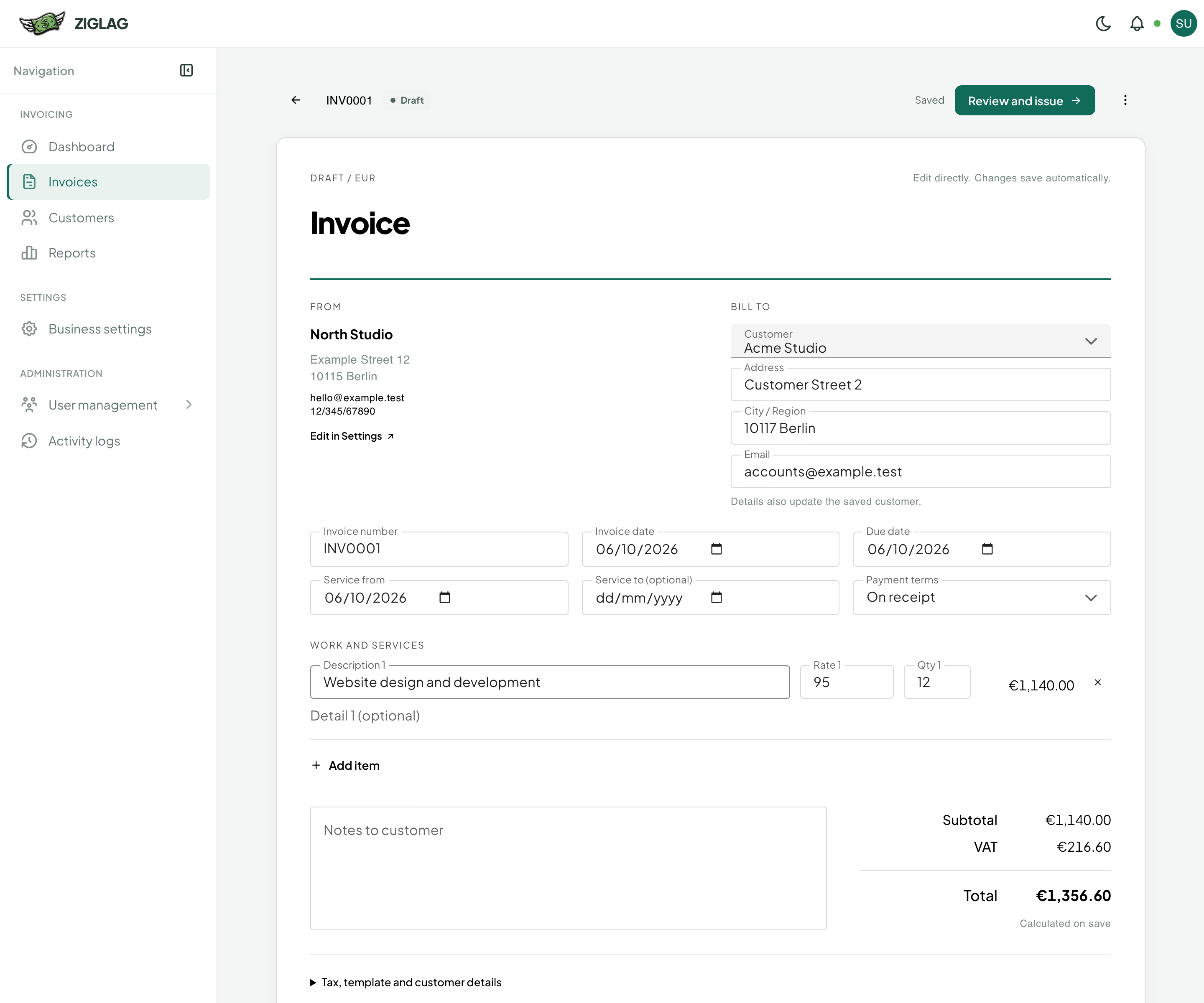Expand the User management submenu chevron
This screenshot has height=1003, width=1204.
click(189, 405)
